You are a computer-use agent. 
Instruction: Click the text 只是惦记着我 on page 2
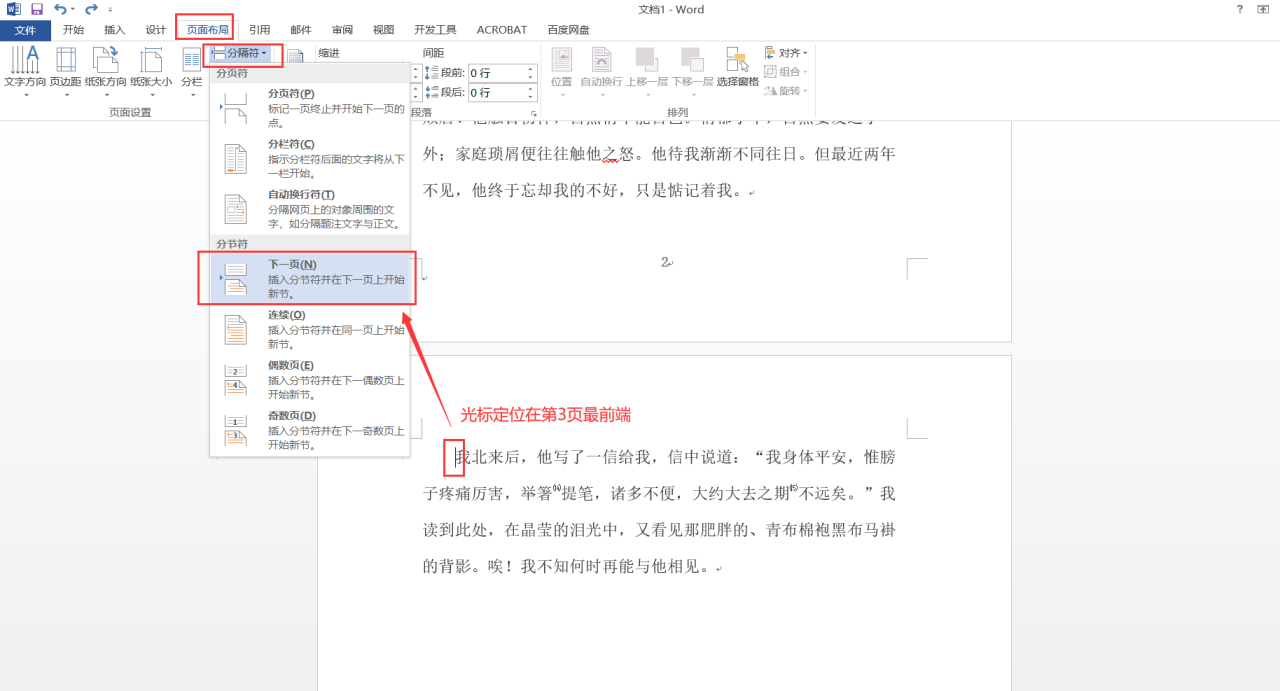(x=684, y=190)
